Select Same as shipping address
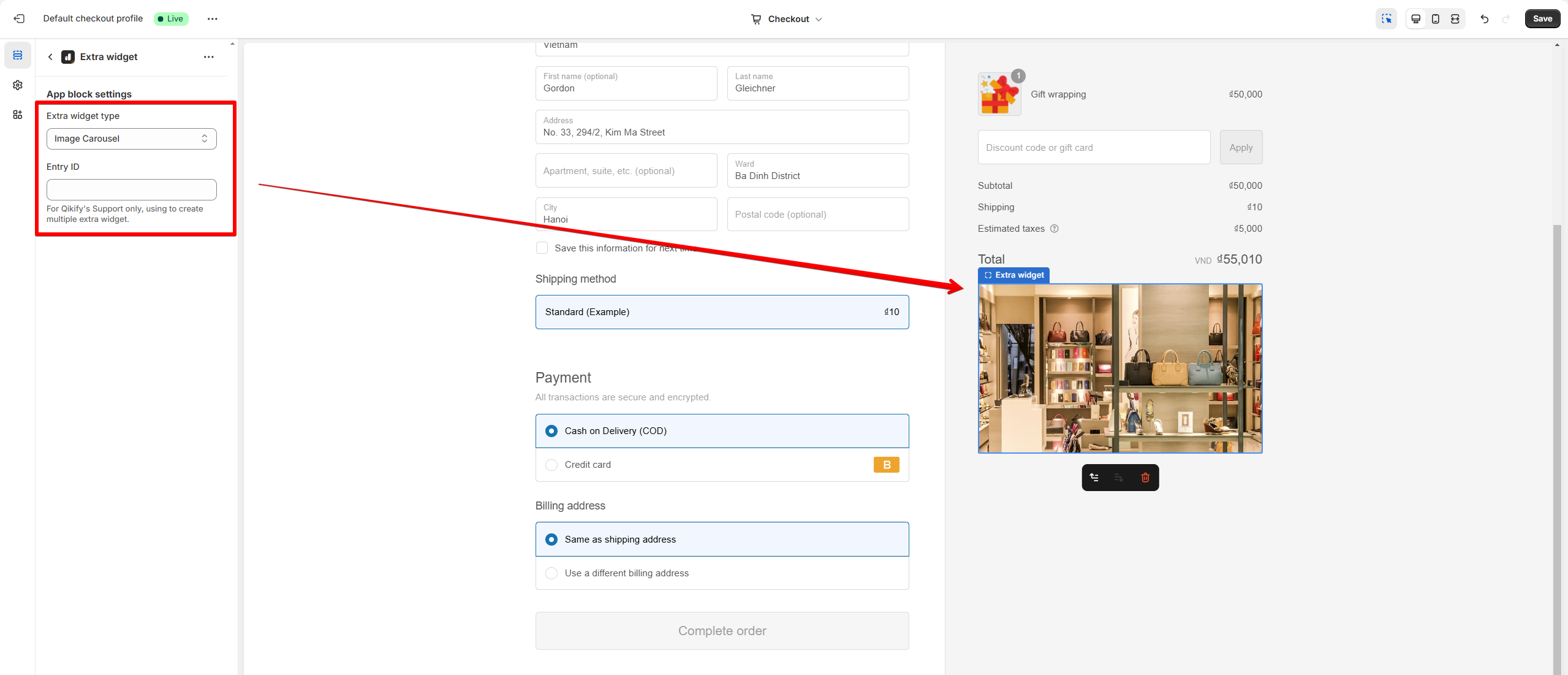1568x675 pixels. click(x=722, y=540)
